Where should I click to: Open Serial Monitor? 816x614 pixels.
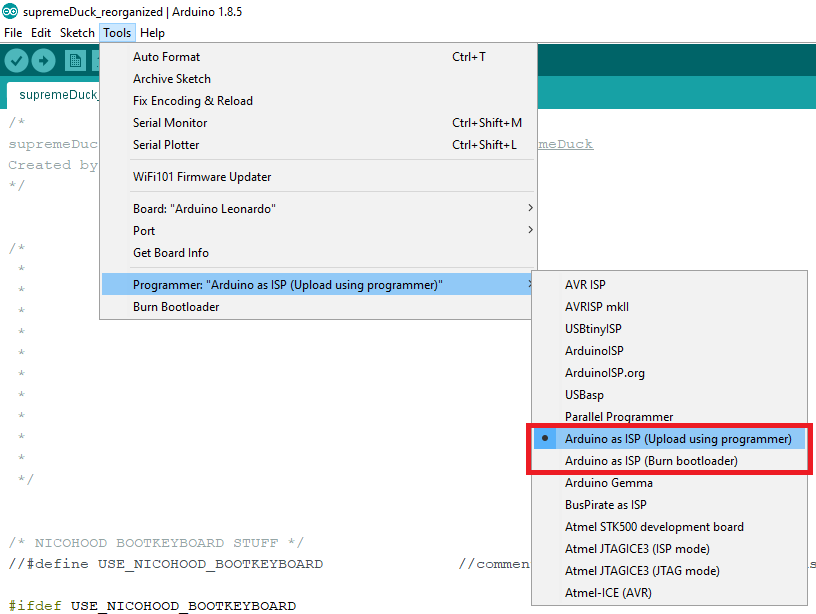point(318,123)
